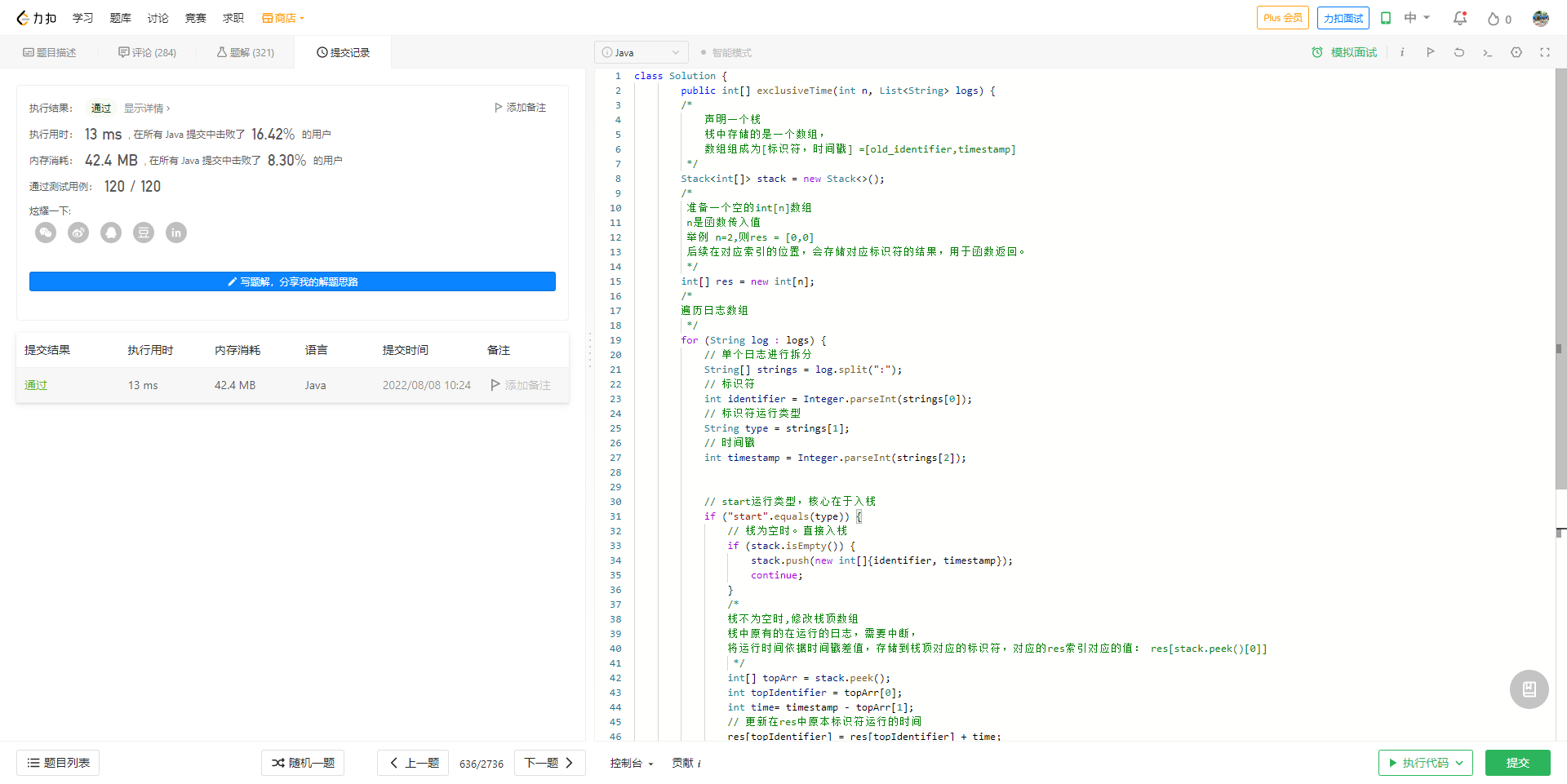Viewport: 1567px width, 784px height.
Task: Reset code with the restore icon
Action: coord(1459,52)
